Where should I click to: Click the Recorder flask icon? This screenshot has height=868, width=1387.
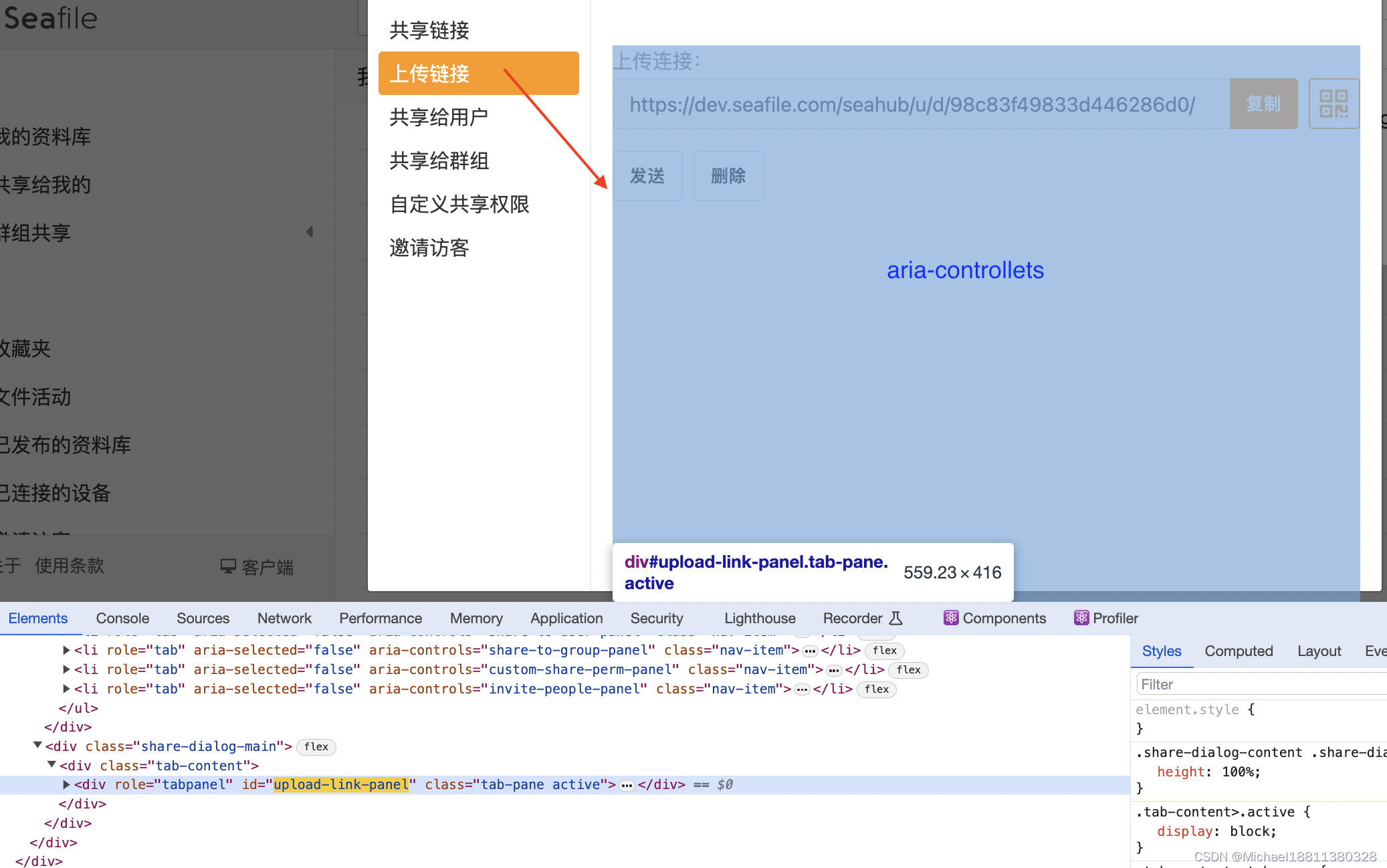click(x=896, y=618)
